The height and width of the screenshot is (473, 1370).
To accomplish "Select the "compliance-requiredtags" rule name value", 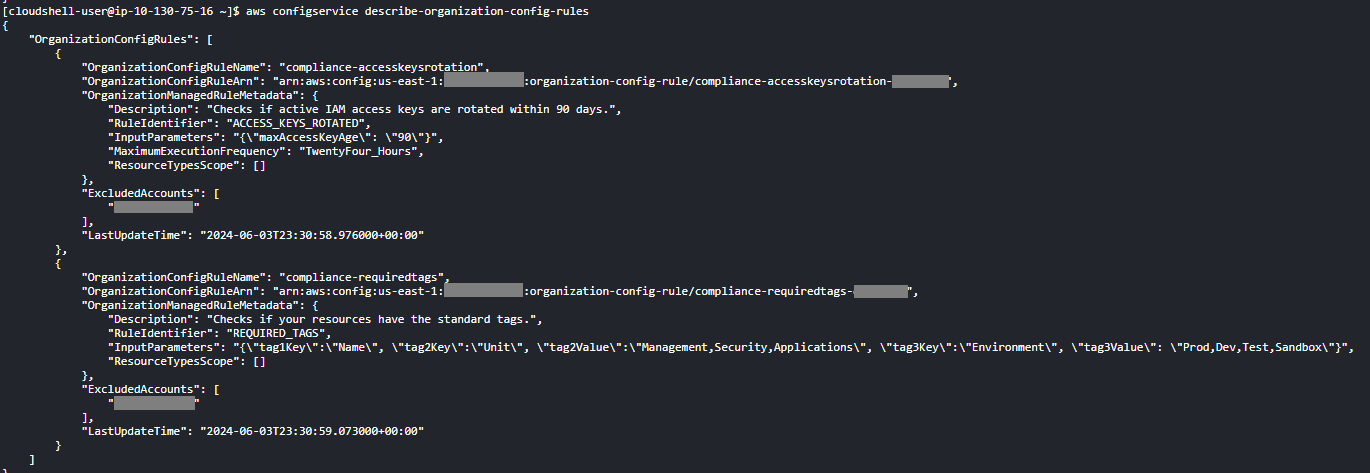I will [x=365, y=277].
